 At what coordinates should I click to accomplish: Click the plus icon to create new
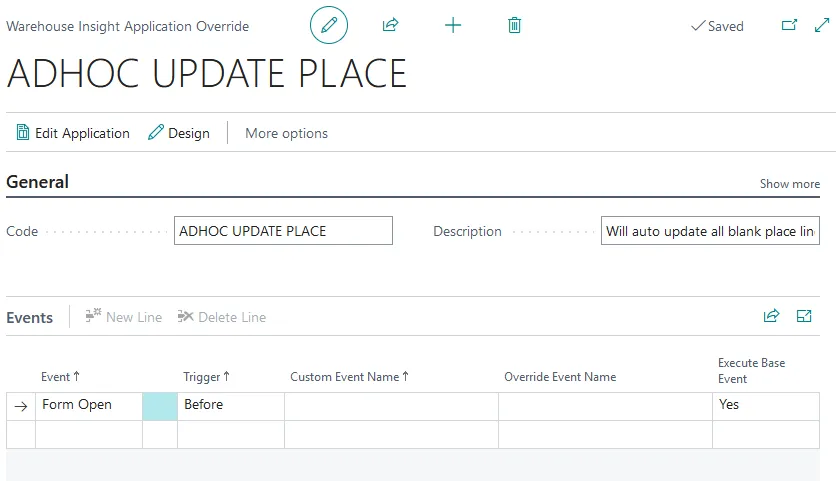tap(453, 25)
